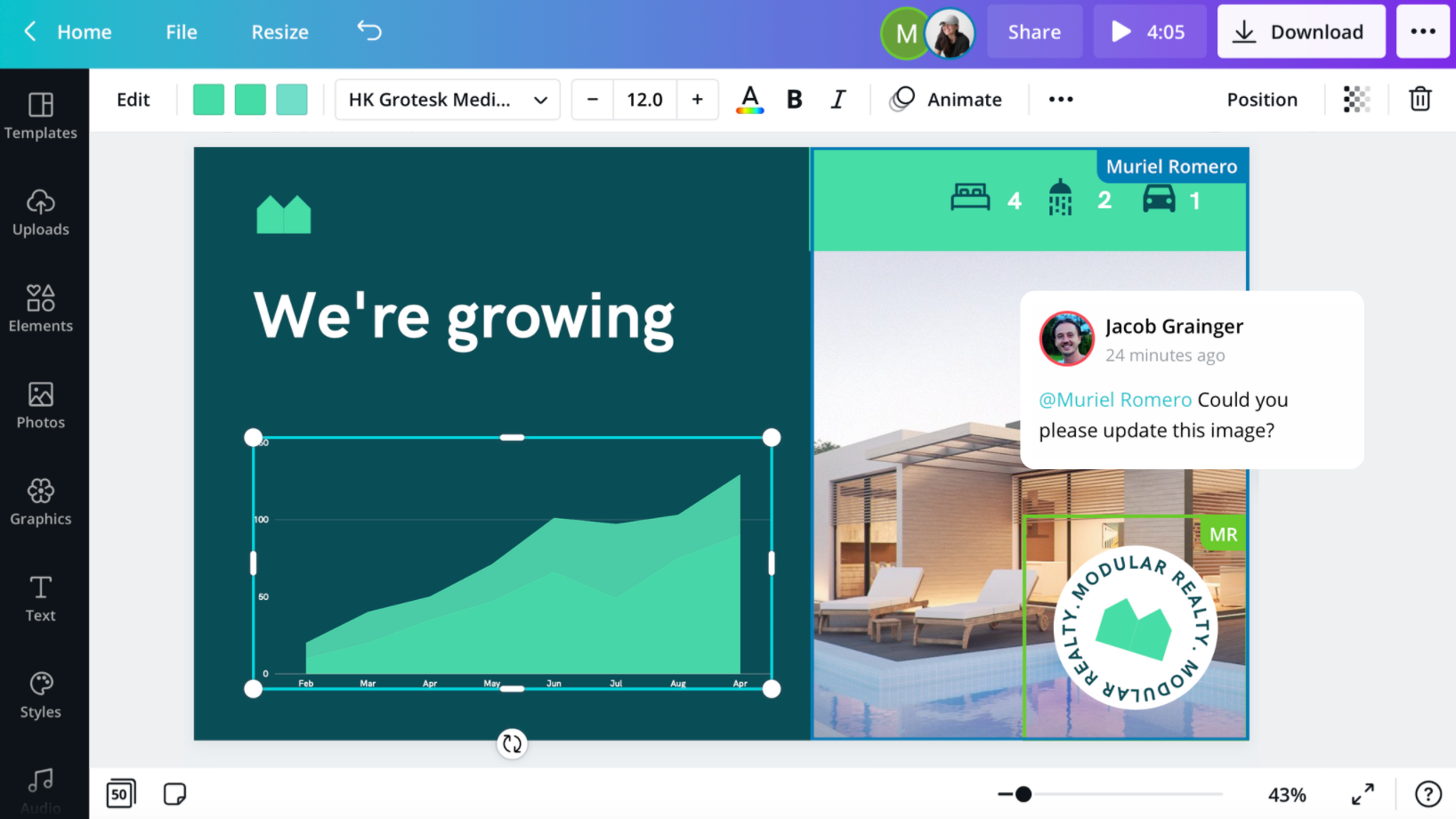Delete the selected chart

[x=1420, y=99]
